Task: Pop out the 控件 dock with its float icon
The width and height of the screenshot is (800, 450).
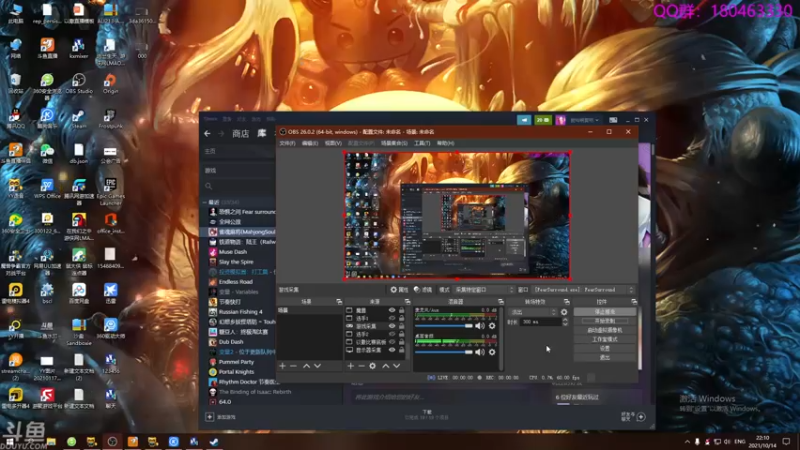Action: coord(634,302)
